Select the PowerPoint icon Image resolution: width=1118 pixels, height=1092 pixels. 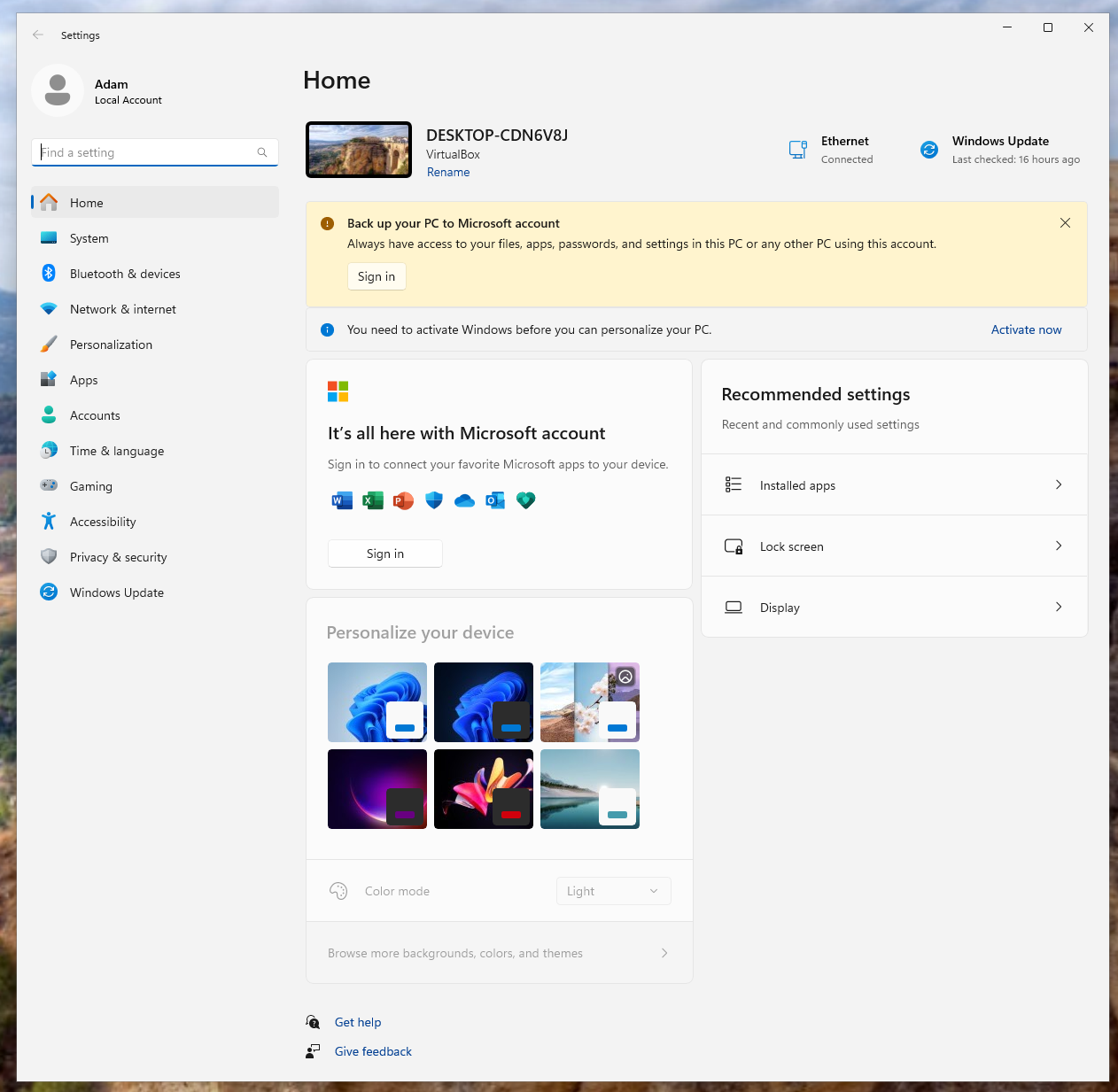pyautogui.click(x=403, y=500)
